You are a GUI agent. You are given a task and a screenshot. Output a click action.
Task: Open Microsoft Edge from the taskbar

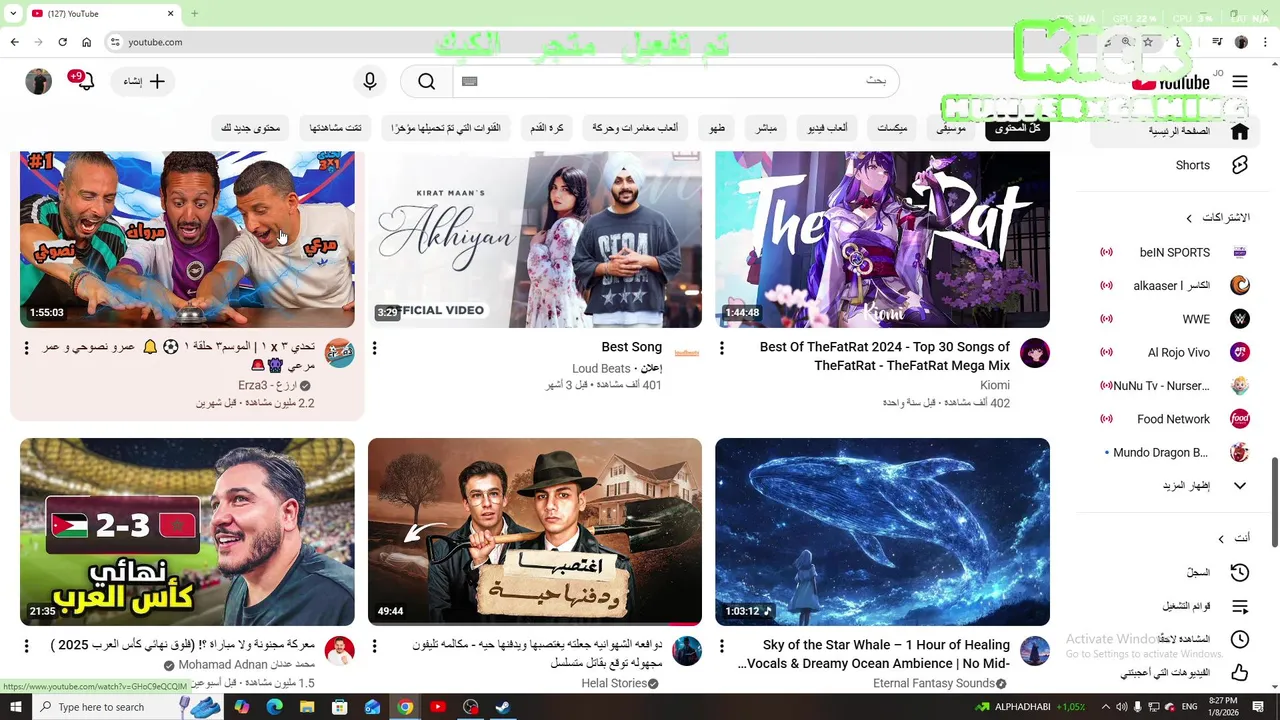(x=274, y=707)
